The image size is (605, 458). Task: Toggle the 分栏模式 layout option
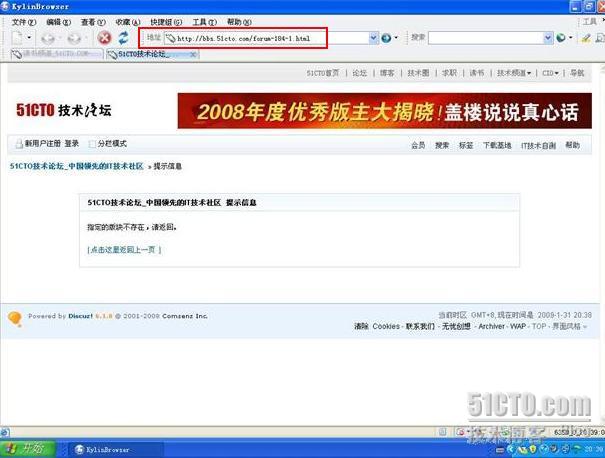108,144
